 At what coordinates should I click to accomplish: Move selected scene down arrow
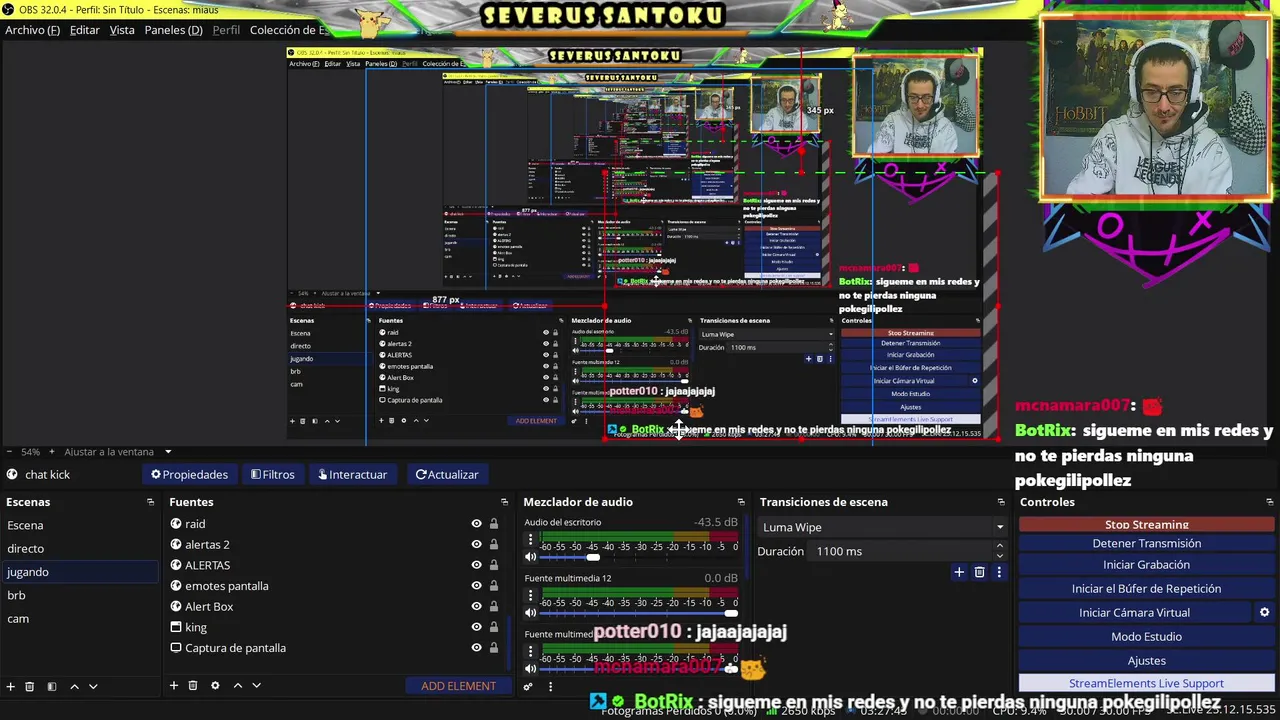[93, 686]
